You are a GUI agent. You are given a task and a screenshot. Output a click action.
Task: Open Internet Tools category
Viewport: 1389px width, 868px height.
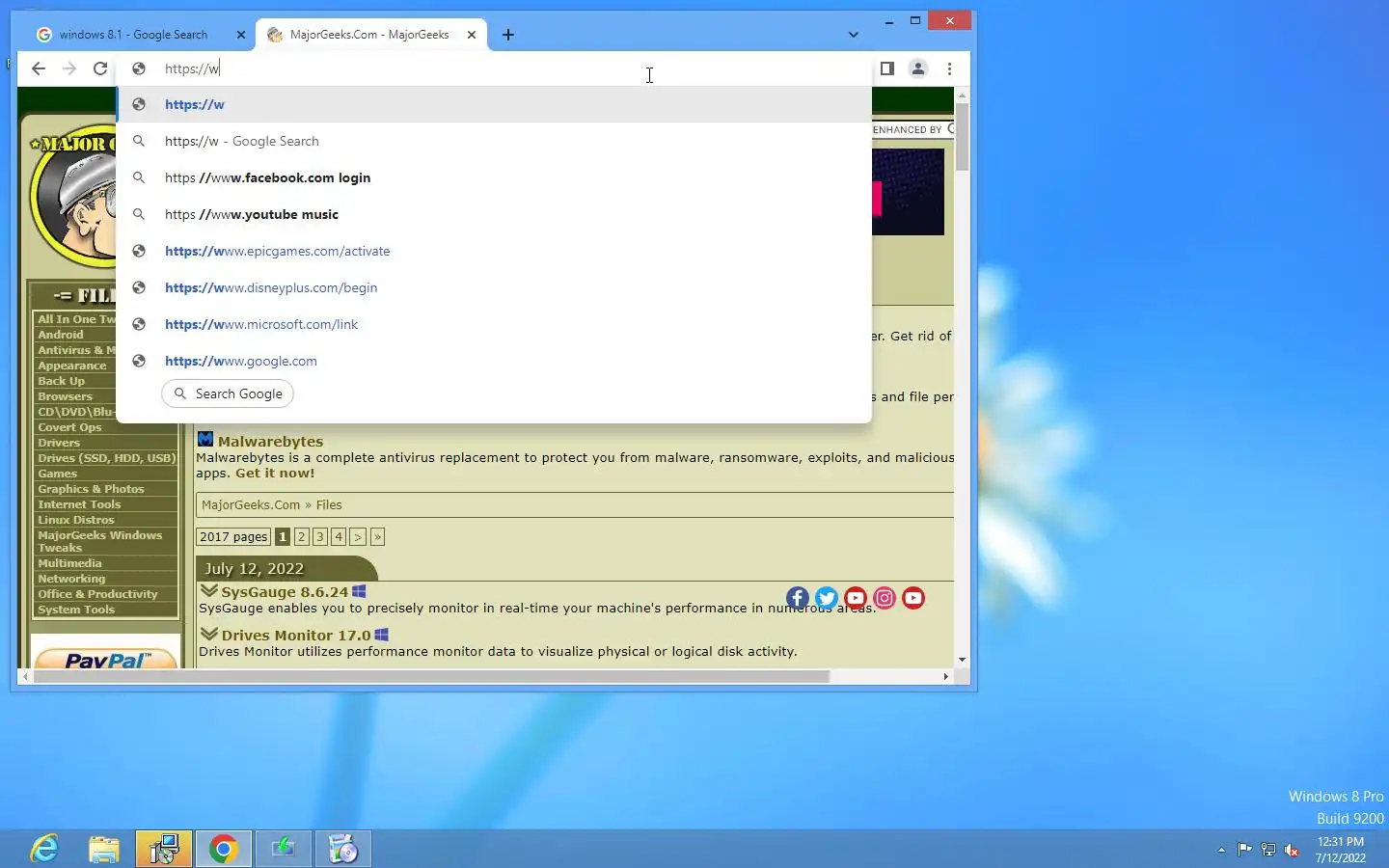tap(79, 504)
